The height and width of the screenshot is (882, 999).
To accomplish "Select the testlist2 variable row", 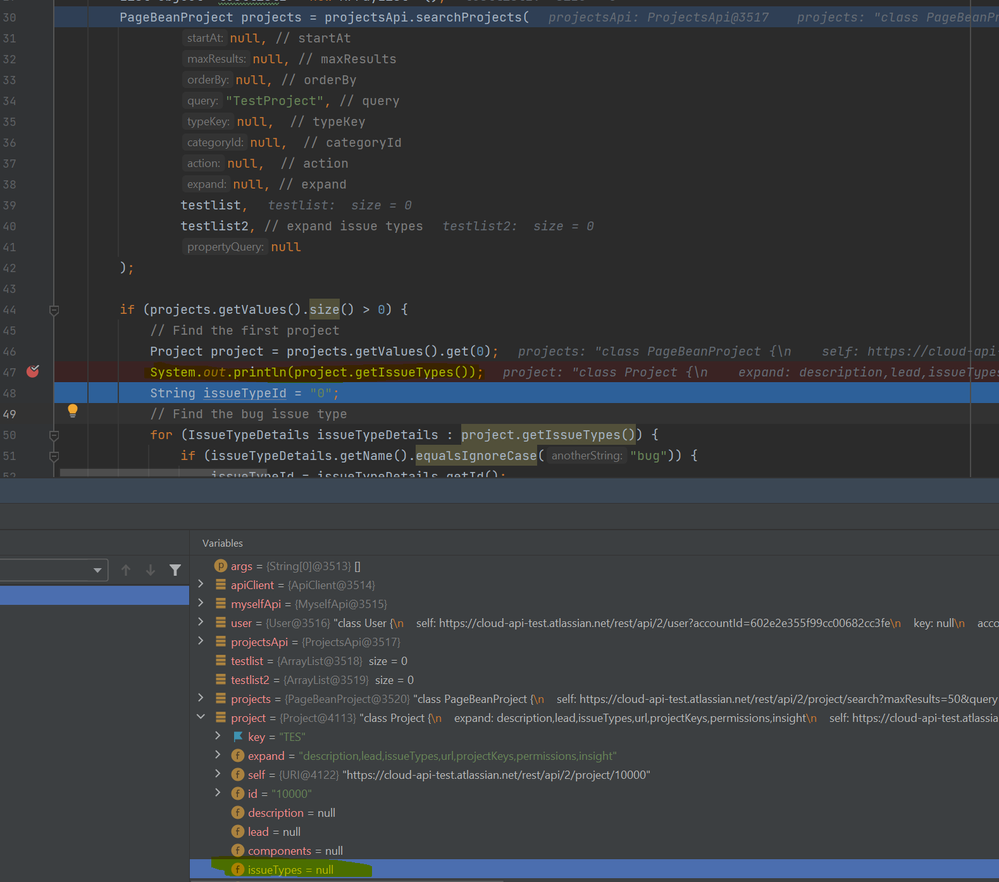I will (x=594, y=680).
